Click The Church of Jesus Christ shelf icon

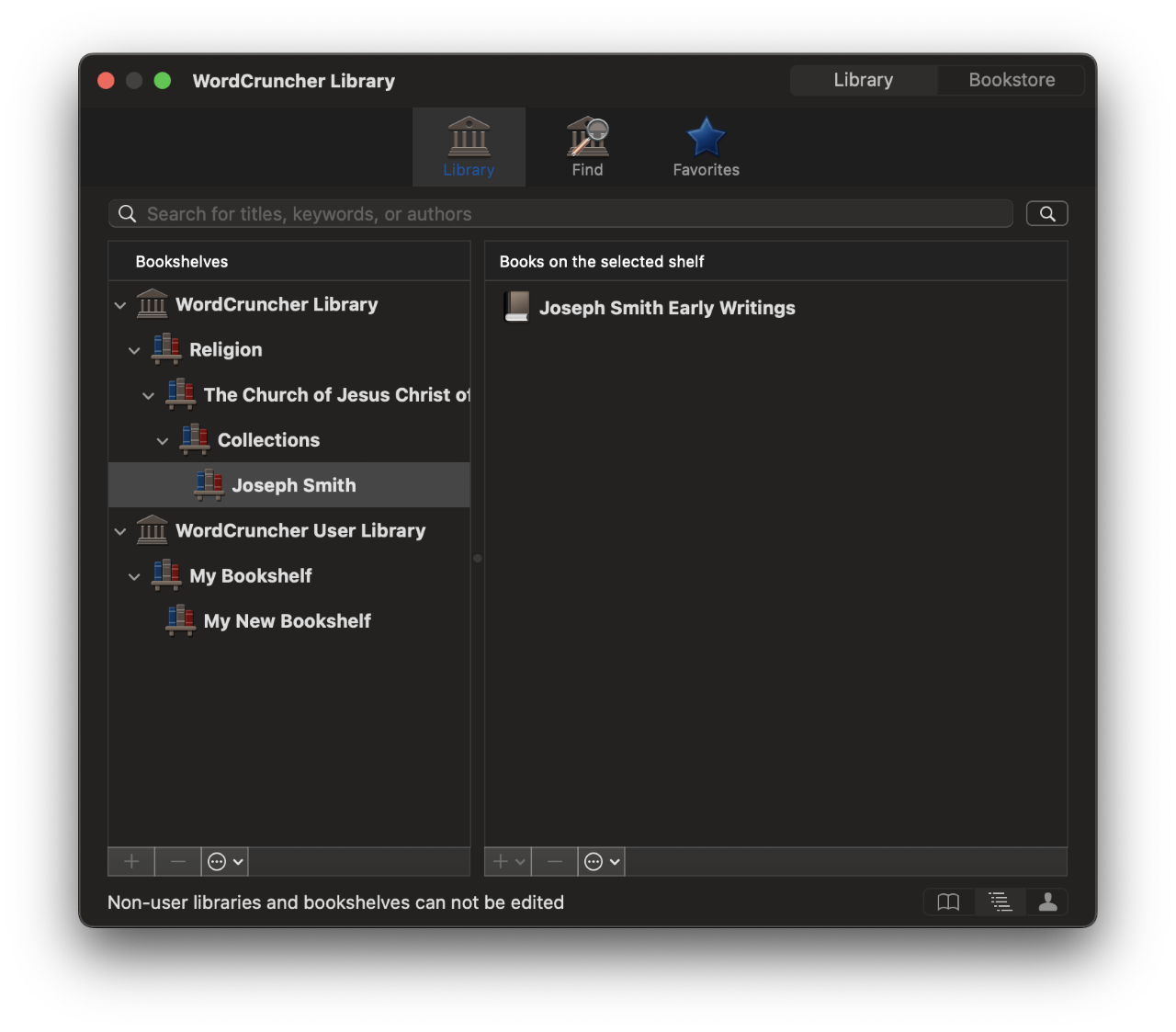tap(180, 393)
